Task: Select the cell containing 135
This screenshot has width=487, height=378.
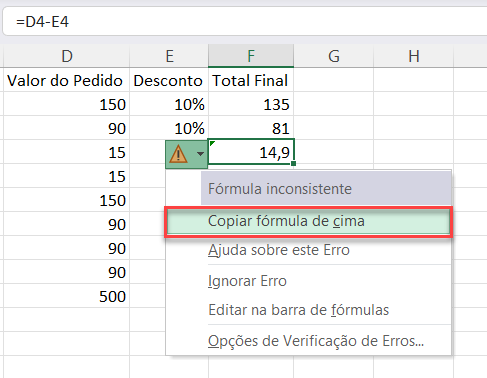Action: pyautogui.click(x=251, y=104)
